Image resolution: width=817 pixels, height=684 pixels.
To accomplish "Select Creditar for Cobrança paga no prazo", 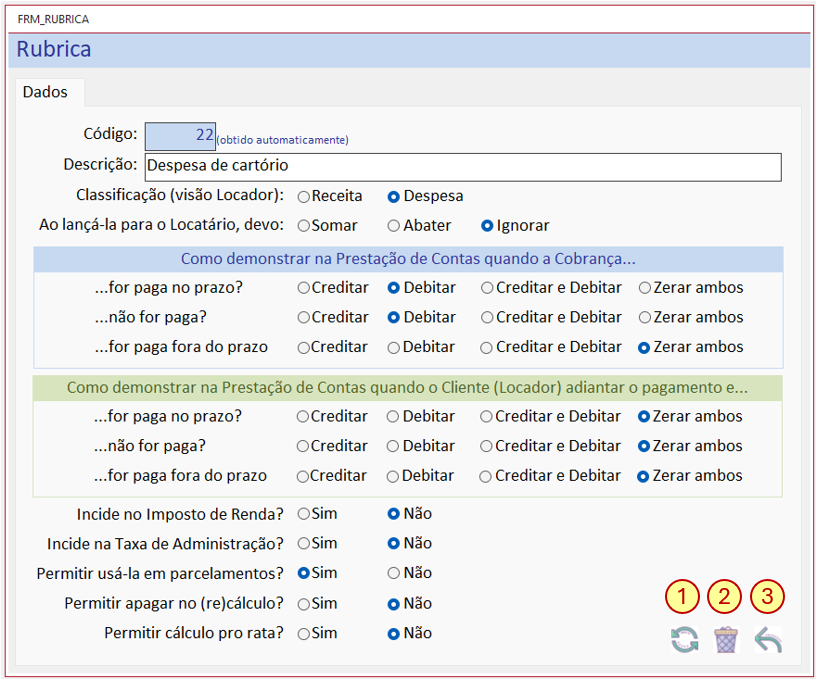I will (x=304, y=288).
